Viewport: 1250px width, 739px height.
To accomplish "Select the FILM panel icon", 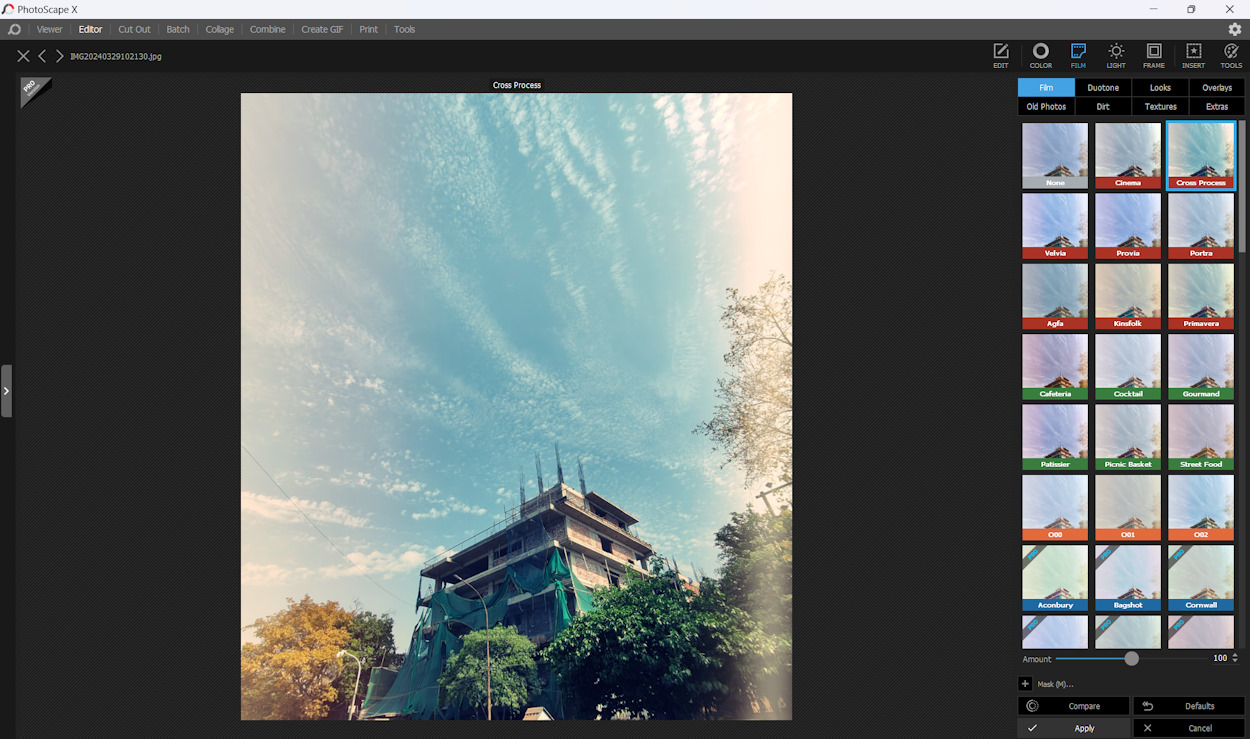I will [1078, 55].
